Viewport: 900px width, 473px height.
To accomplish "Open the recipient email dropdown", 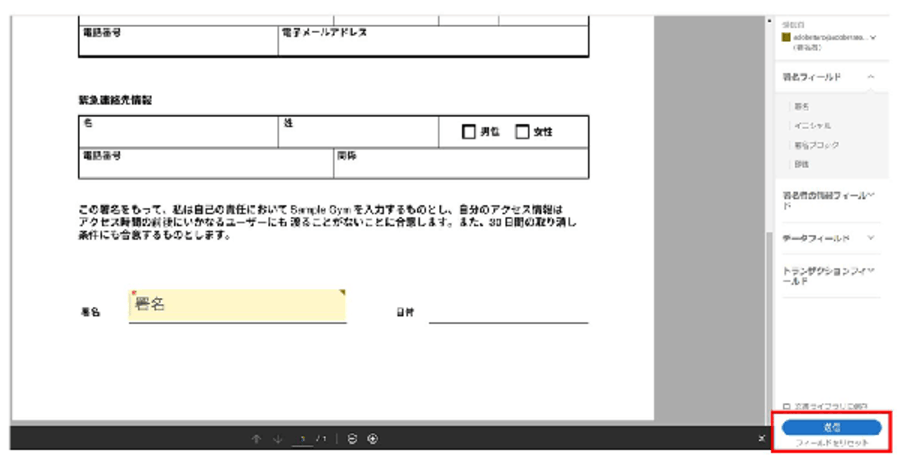I will click(x=873, y=37).
